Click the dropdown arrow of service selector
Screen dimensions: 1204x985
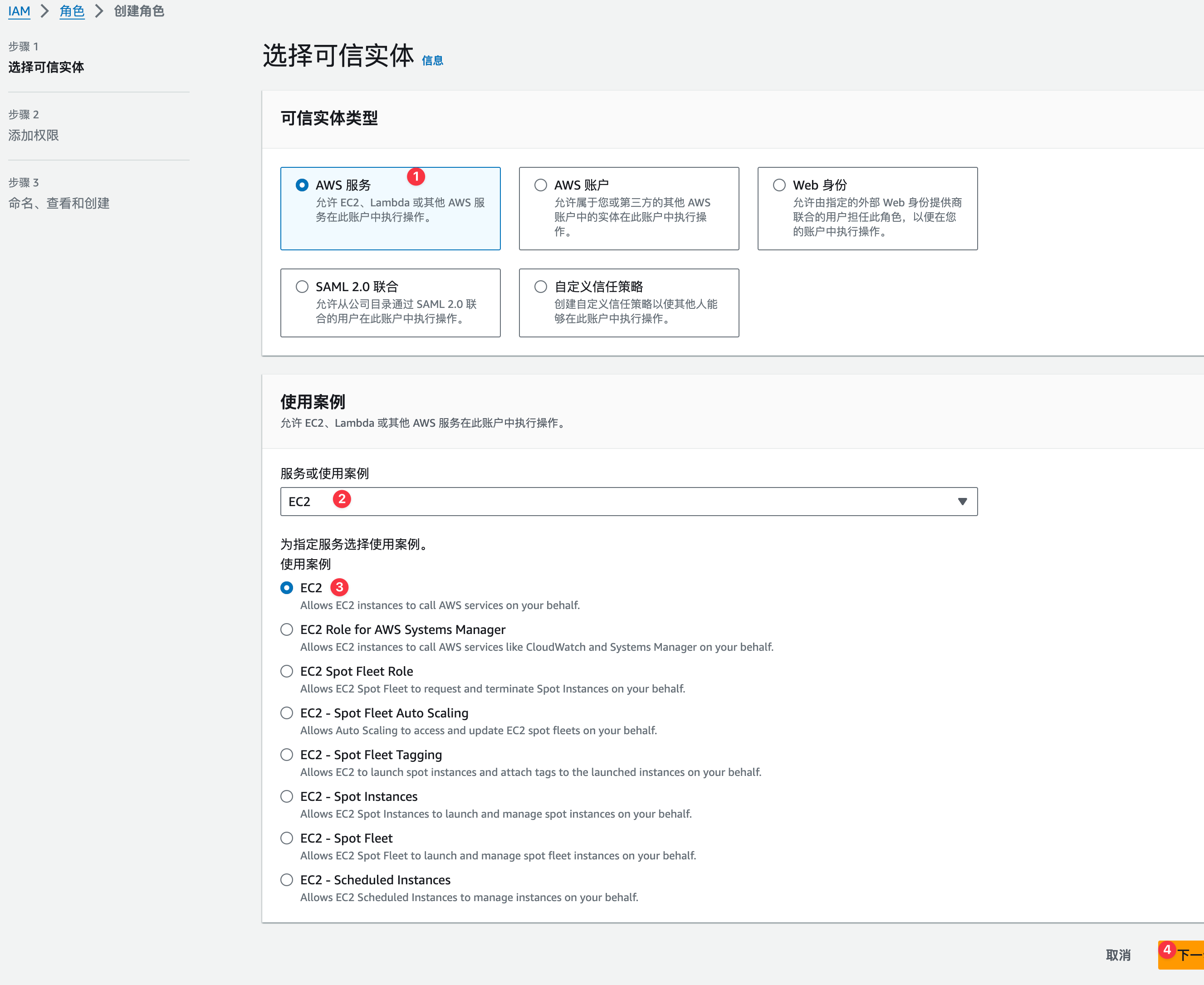coord(962,502)
